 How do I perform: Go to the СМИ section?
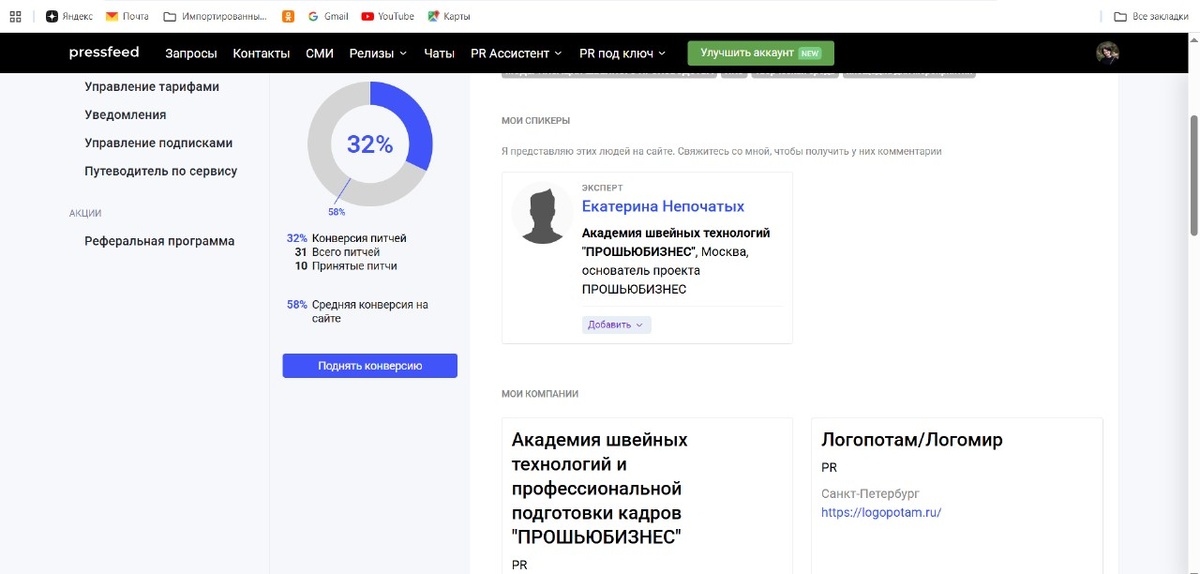pyautogui.click(x=319, y=53)
